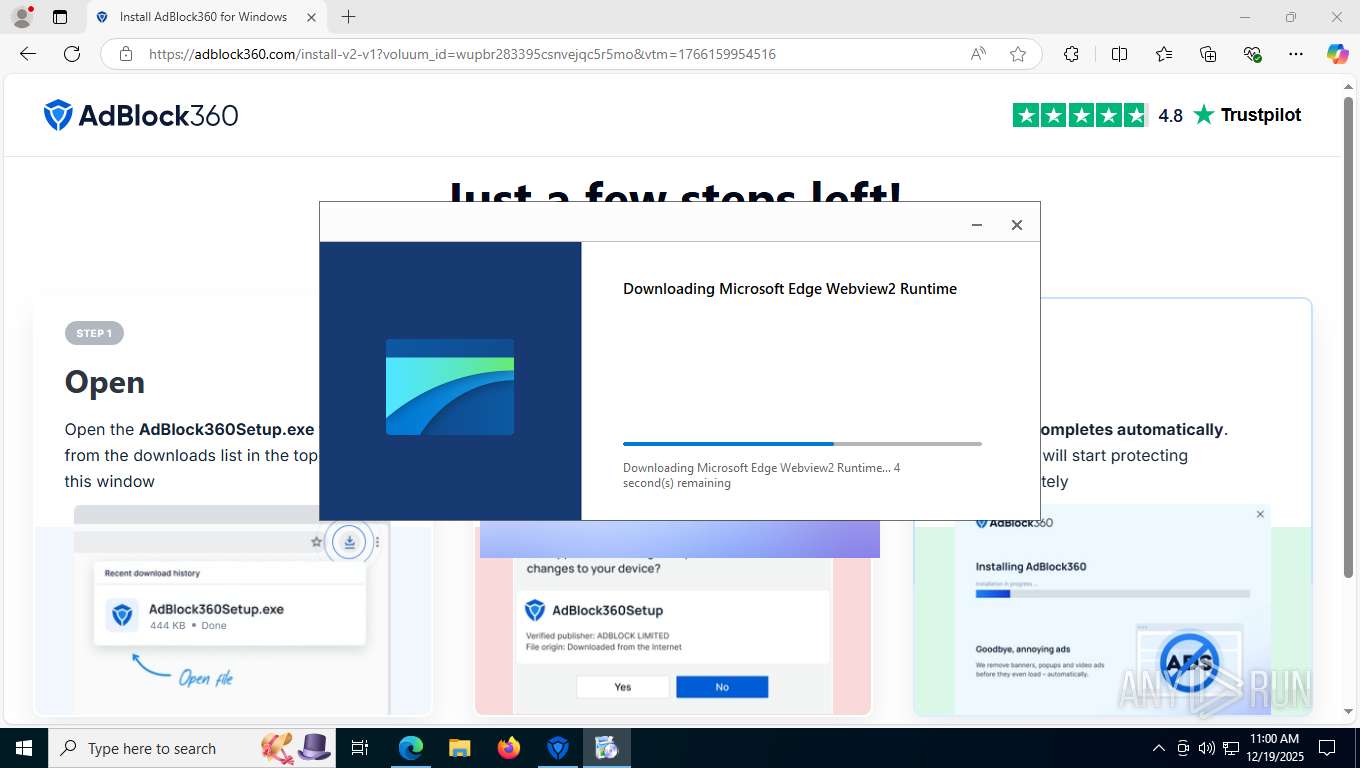
Task: Open the browser profile avatar
Action: click(x=21, y=17)
